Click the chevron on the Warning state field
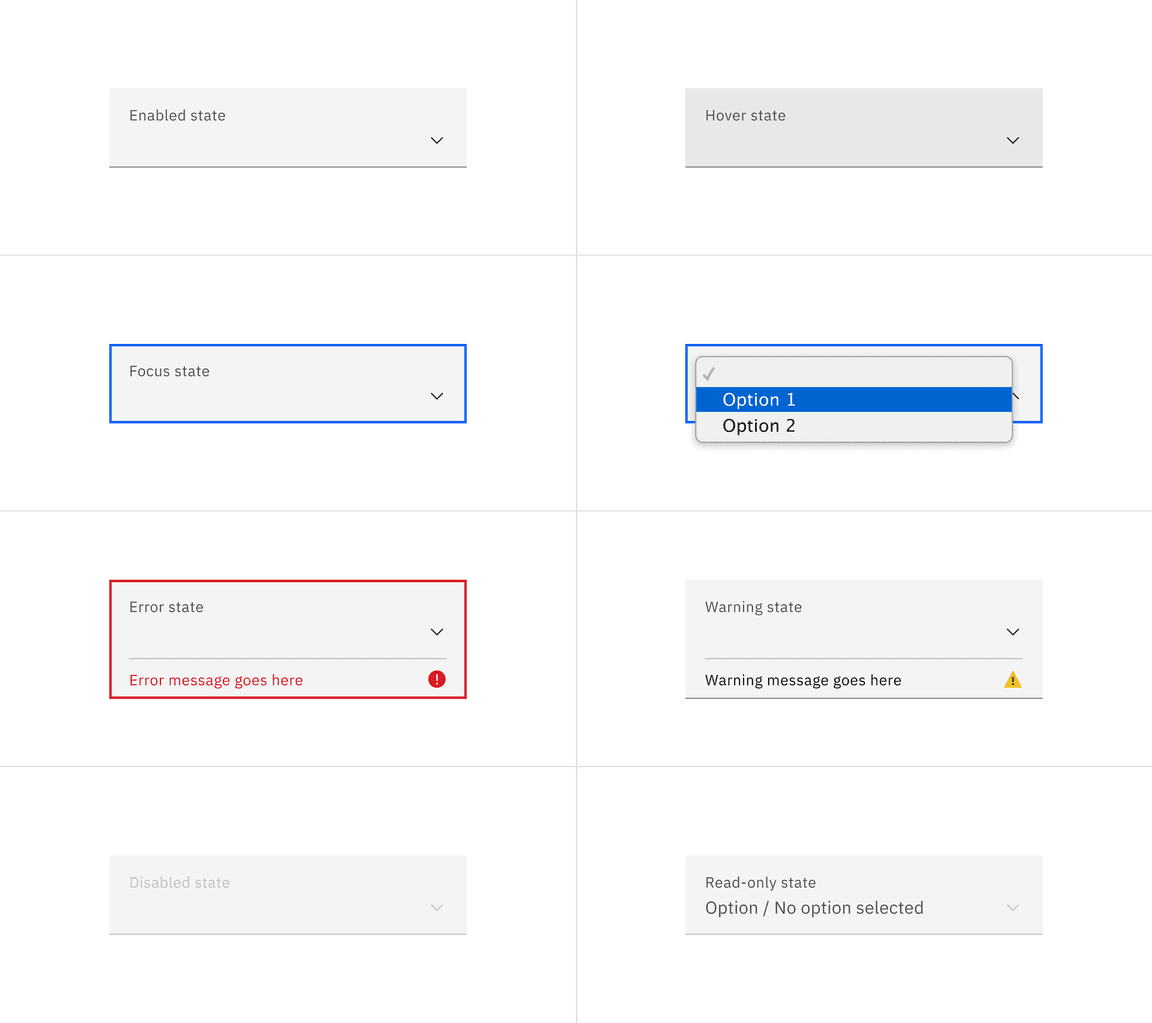 pyautogui.click(x=1012, y=632)
